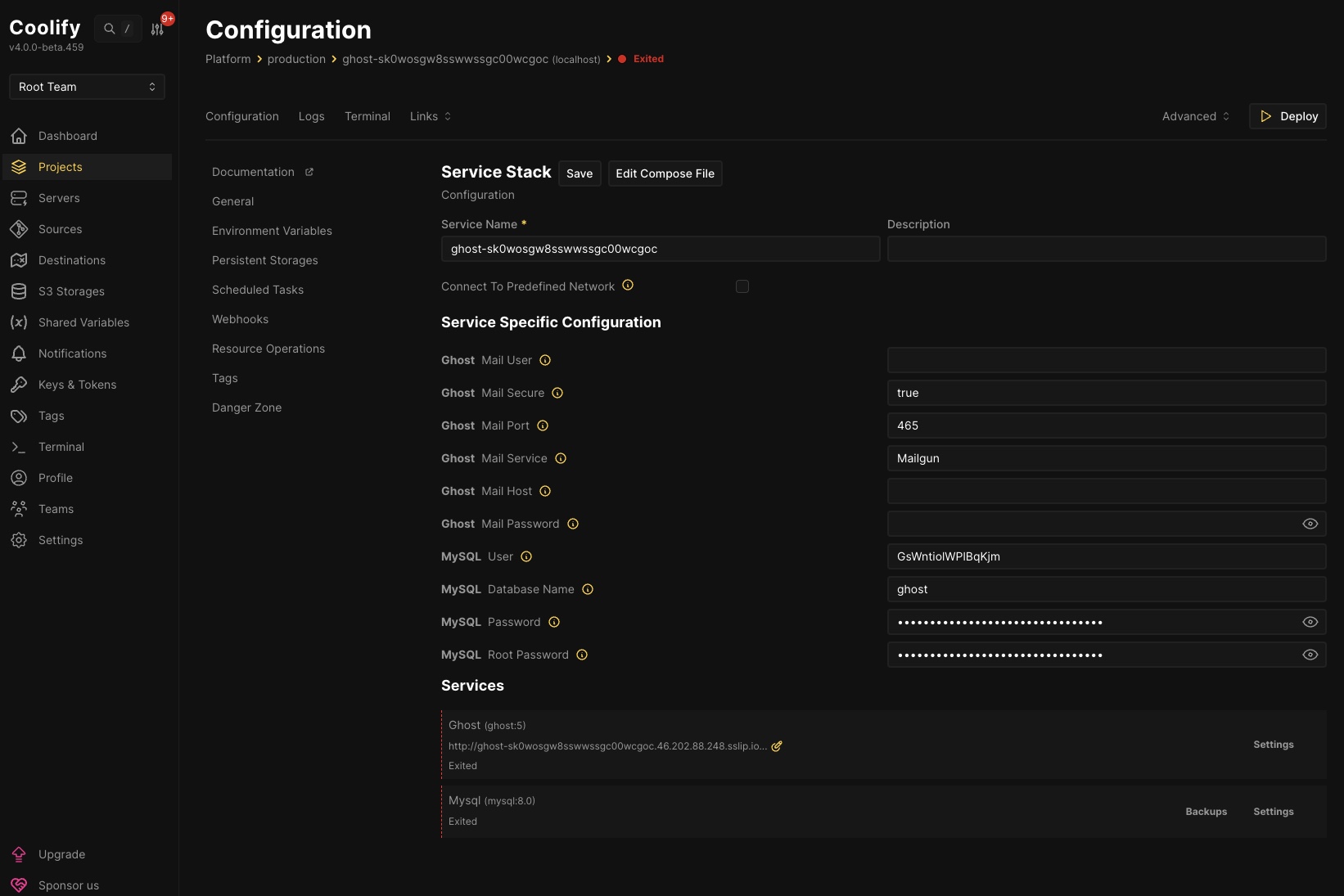Open Settings for Mysql service
This screenshot has width=1344, height=896.
coord(1274,812)
